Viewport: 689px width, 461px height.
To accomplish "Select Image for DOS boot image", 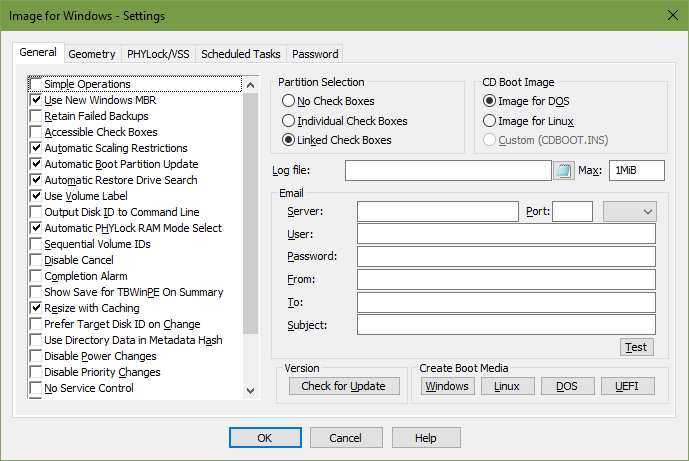I will click(489, 101).
